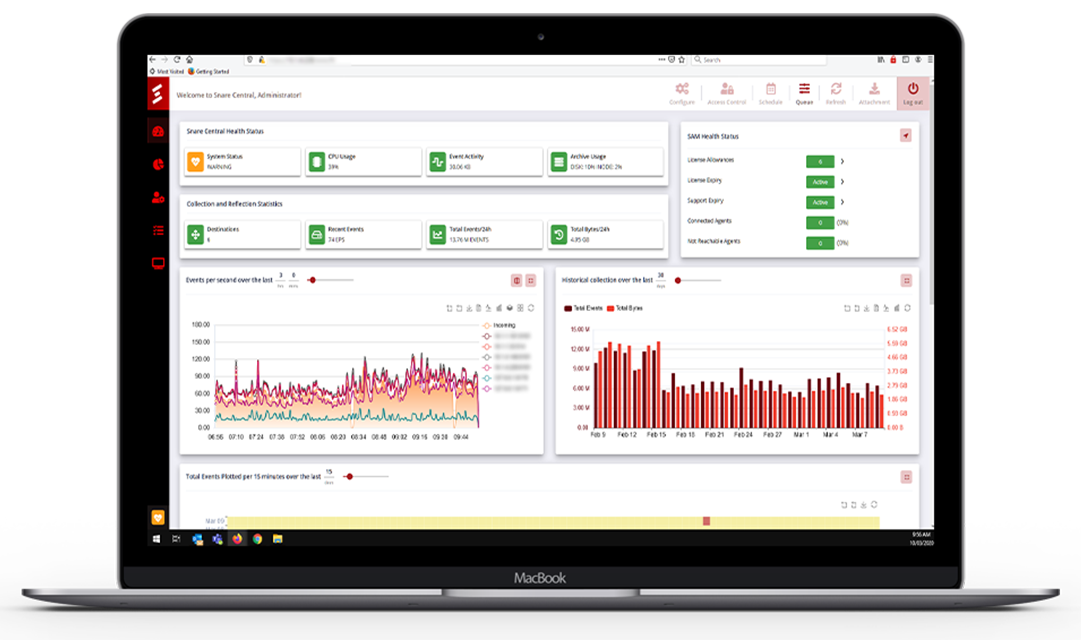
Task: Expand the Total Events Plotted panel fullscreen
Action: point(906,477)
